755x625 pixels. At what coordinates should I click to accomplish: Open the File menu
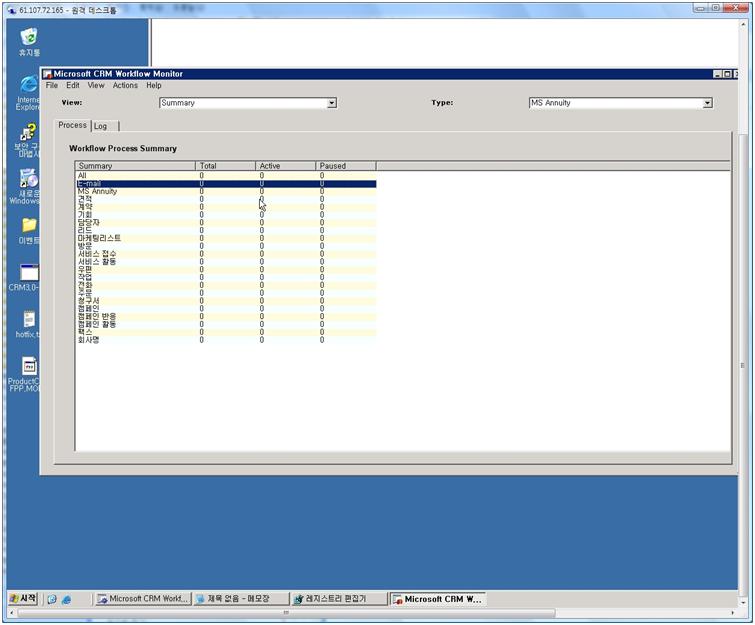tap(52, 85)
